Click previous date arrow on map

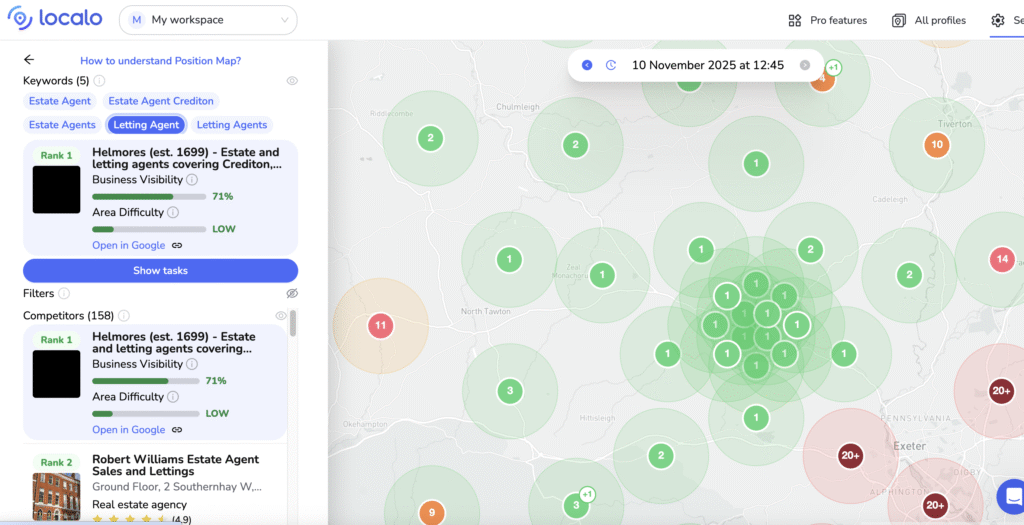pos(587,65)
